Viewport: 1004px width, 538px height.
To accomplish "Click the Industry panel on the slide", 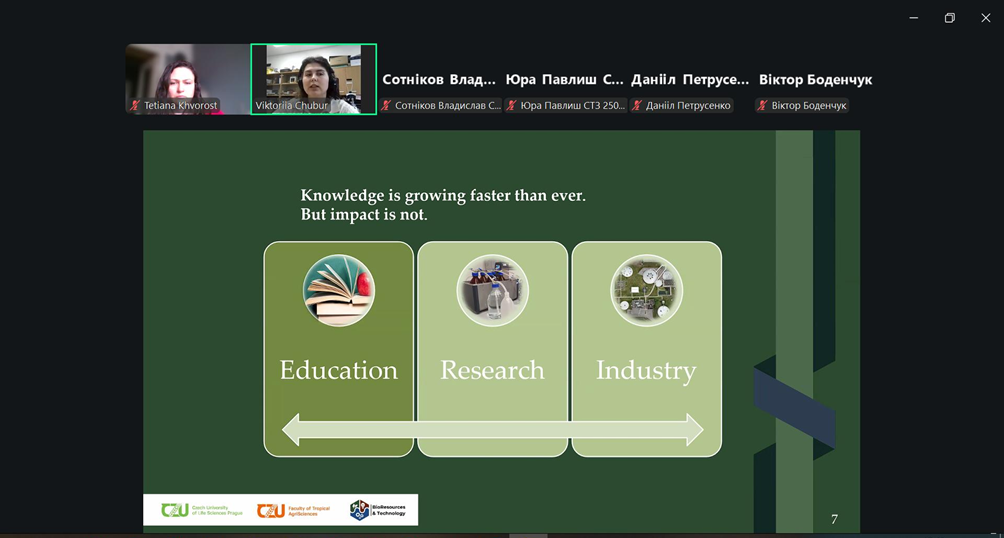I will [646, 370].
